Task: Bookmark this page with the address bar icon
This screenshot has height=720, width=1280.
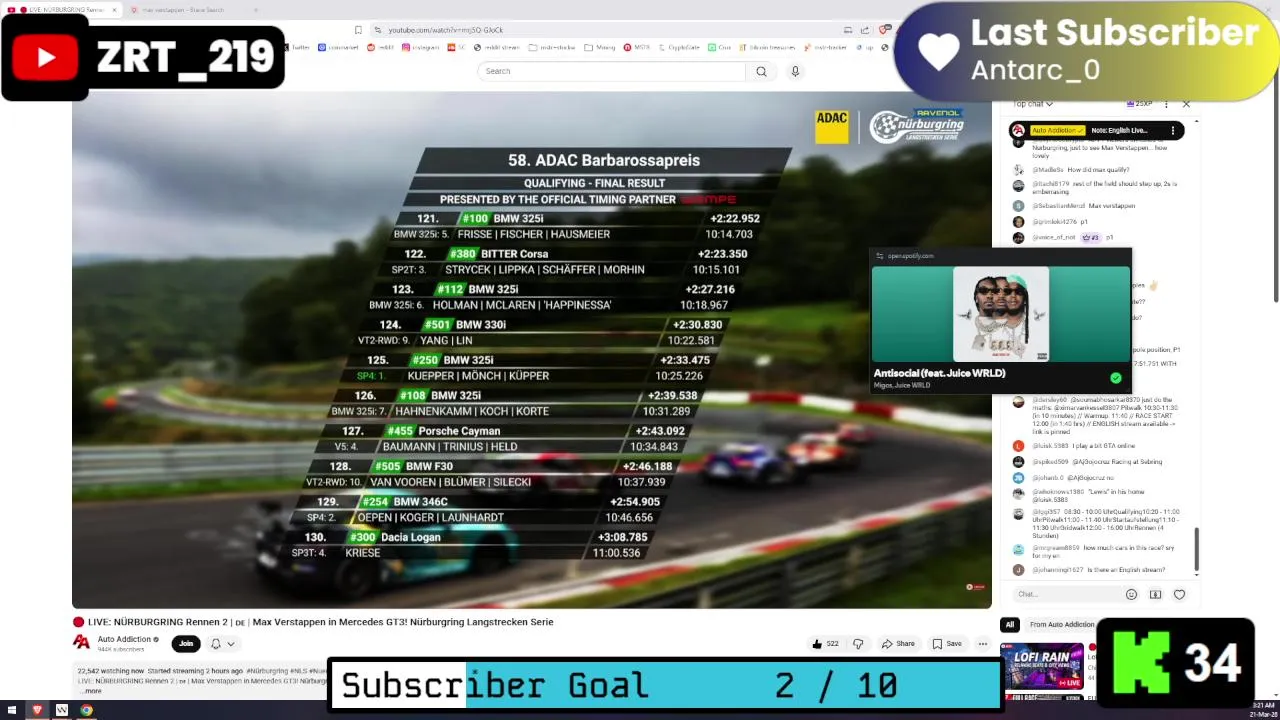Action: click(358, 30)
